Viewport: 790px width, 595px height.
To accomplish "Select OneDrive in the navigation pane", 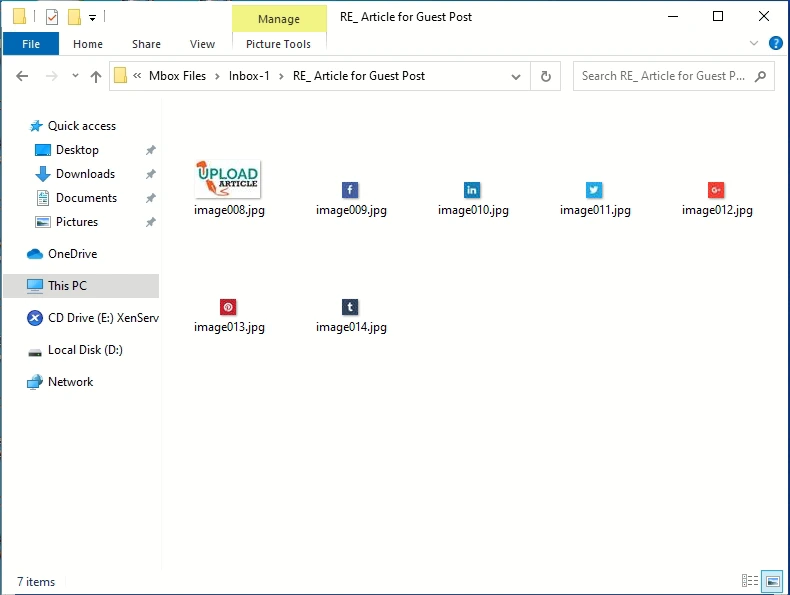I will [73, 254].
